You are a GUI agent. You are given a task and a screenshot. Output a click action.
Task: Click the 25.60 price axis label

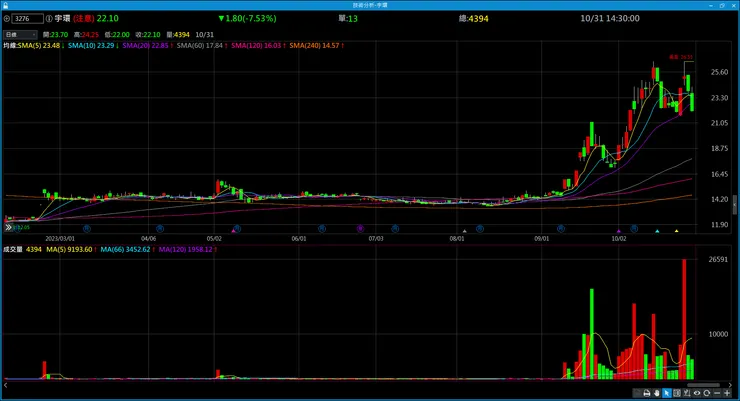point(719,72)
